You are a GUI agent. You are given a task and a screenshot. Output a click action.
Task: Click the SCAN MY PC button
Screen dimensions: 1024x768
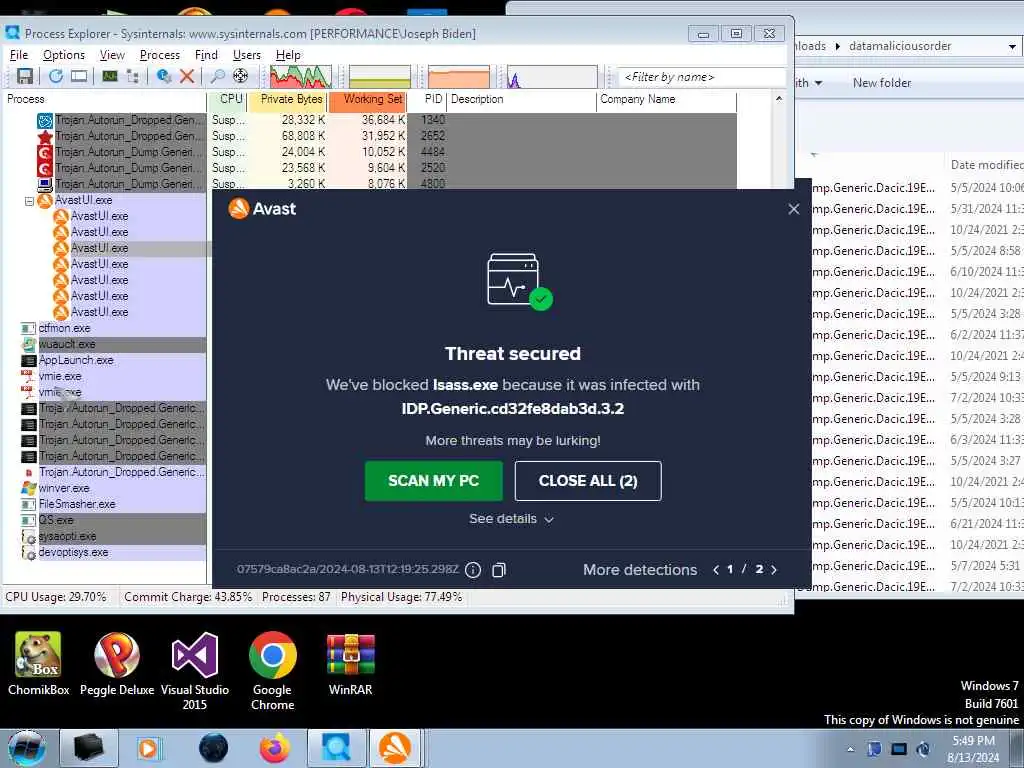(x=434, y=481)
